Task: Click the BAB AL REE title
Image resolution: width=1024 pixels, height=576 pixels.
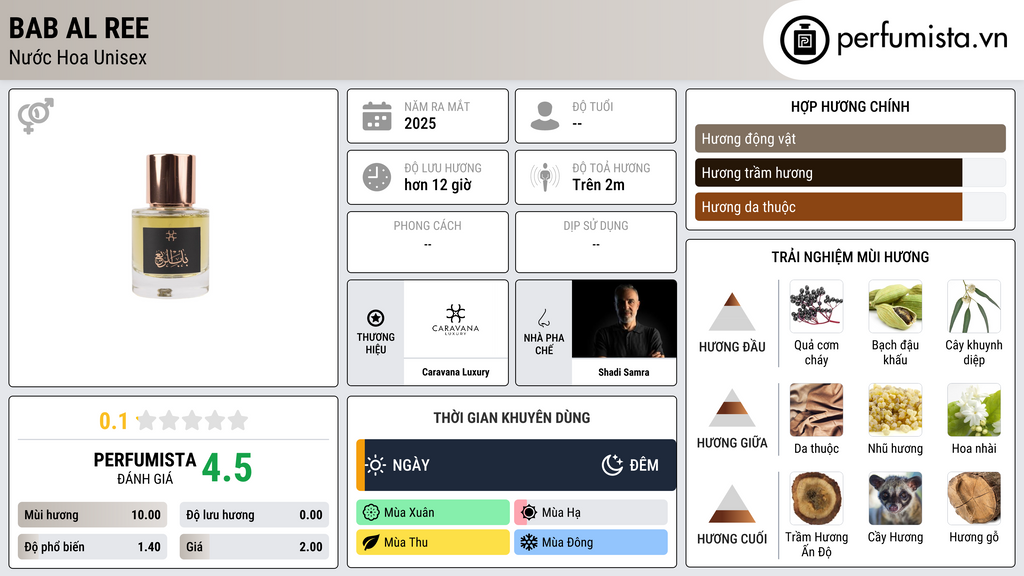Action: click(x=79, y=28)
